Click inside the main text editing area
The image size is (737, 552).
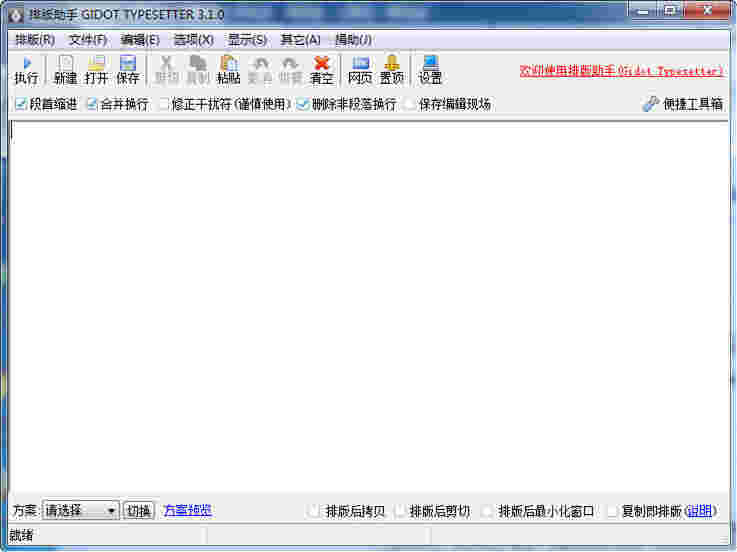pos(368,306)
